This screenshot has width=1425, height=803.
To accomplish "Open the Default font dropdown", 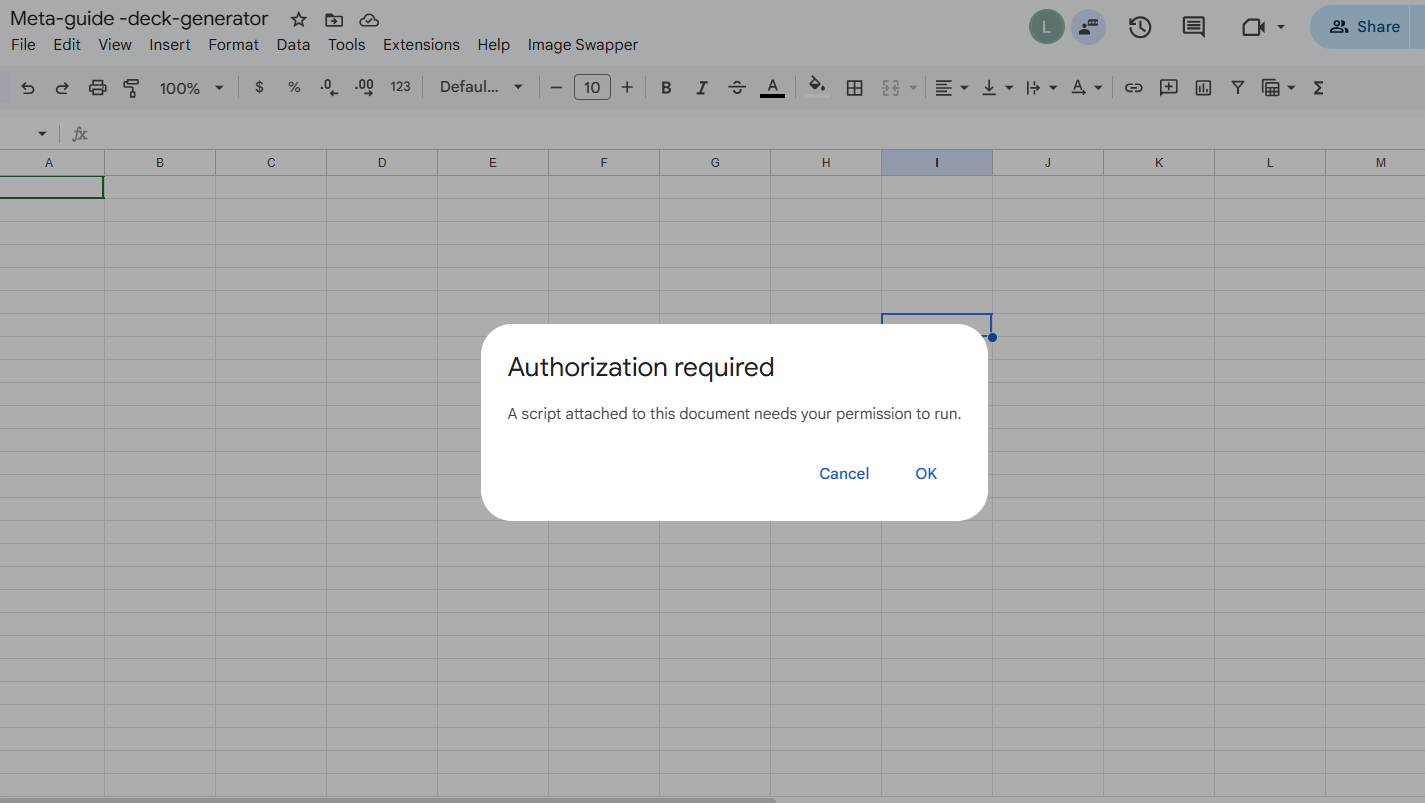I will (x=481, y=88).
